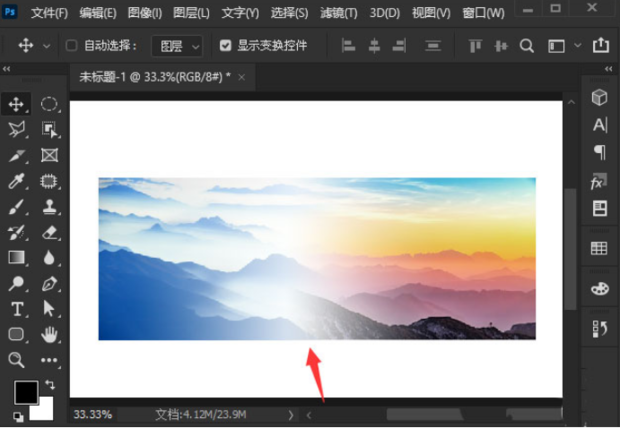Select the Elliptical Marquee tool

click(x=49, y=104)
